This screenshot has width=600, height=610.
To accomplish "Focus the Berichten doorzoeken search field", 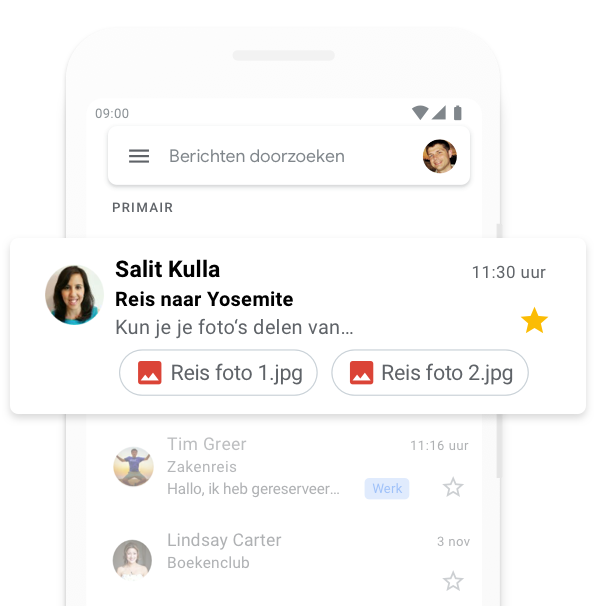I will (289, 156).
